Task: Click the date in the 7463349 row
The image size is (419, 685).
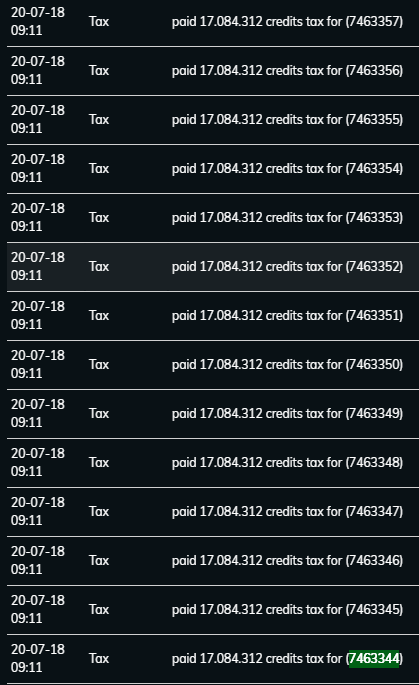Action: (38, 404)
